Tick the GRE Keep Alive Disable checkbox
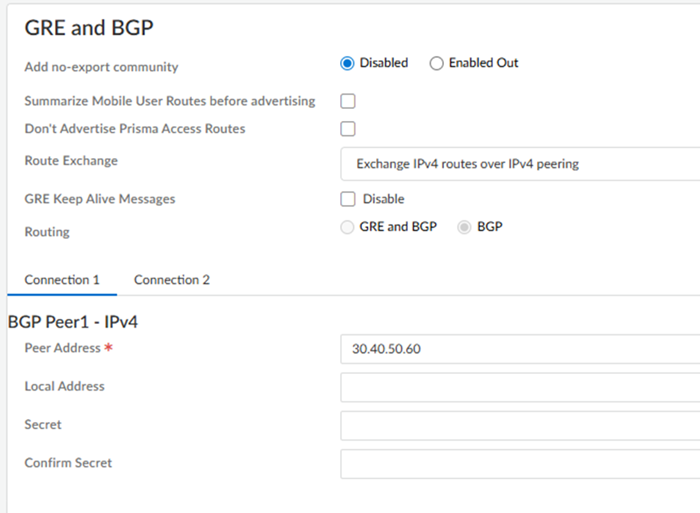Screen dimensions: 700x513 (348, 199)
